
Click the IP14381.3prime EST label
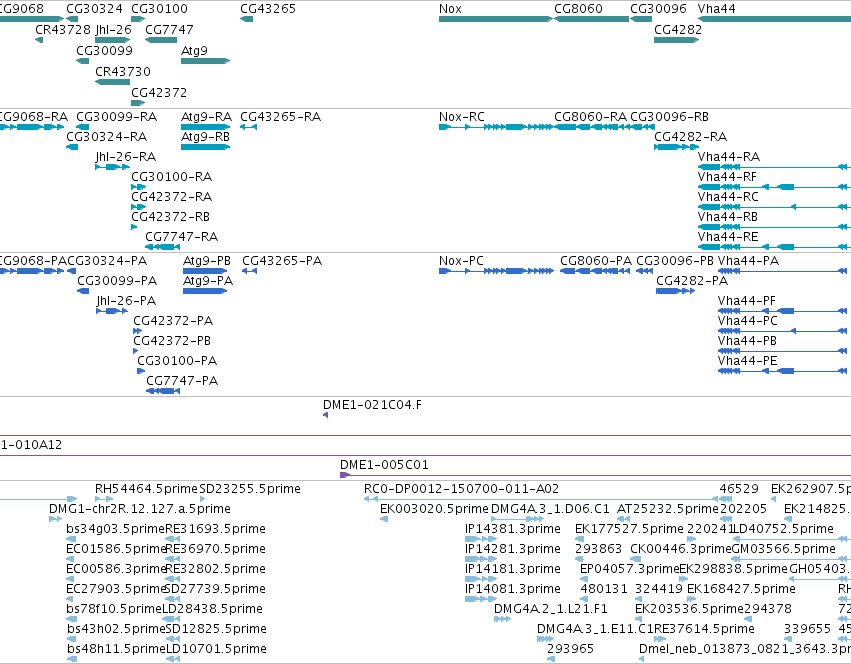513,529
